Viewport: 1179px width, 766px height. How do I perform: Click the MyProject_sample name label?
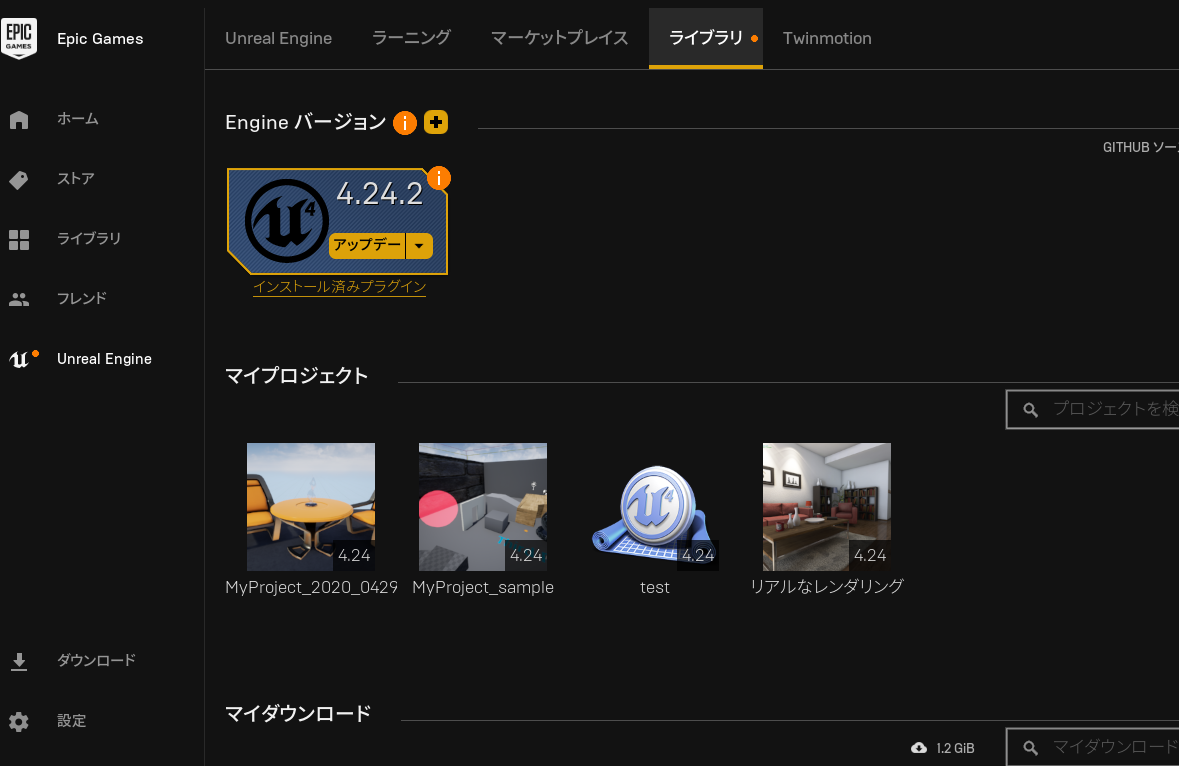coord(483,588)
